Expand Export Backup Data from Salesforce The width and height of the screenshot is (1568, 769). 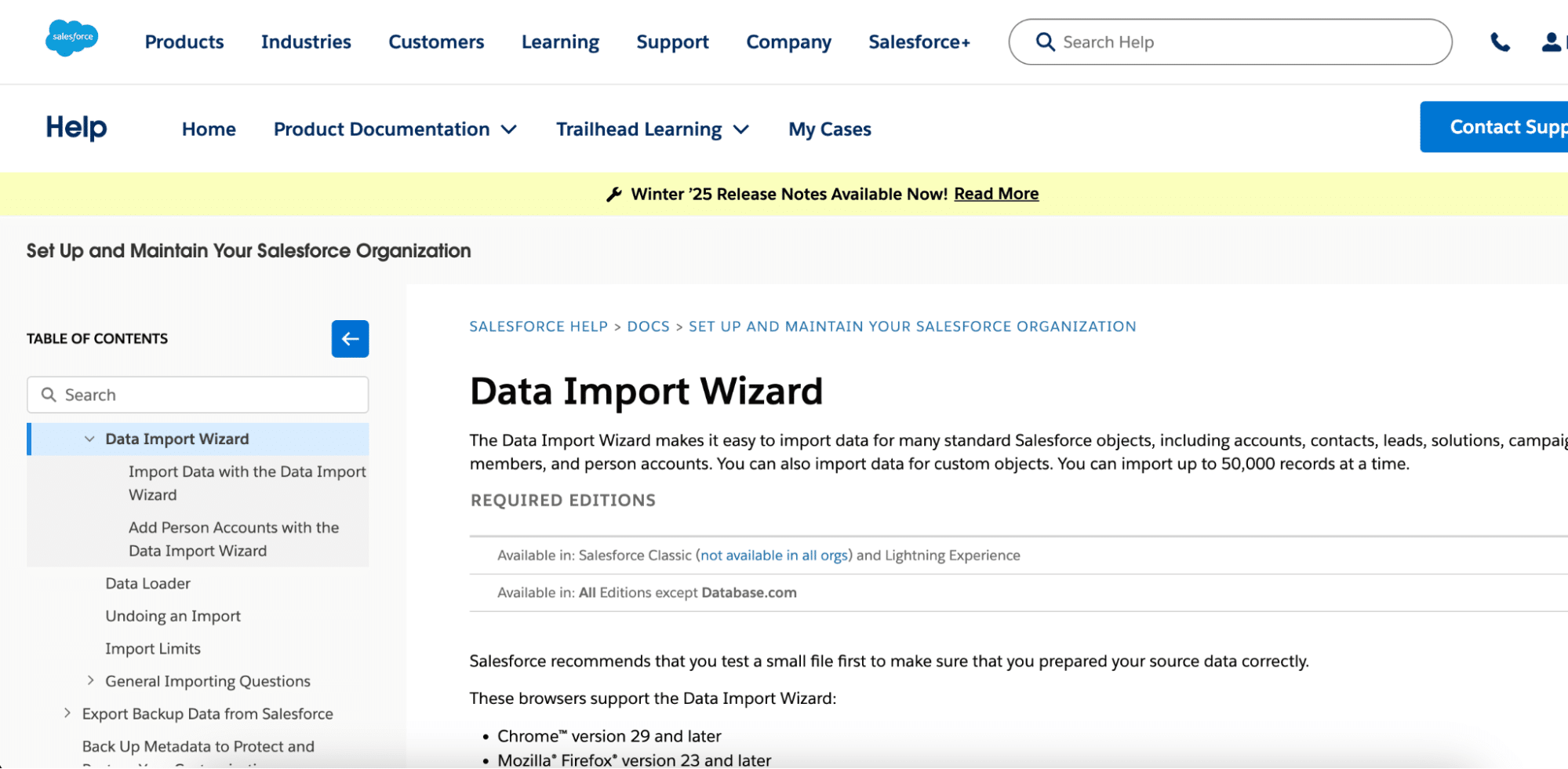pyautogui.click(x=67, y=713)
